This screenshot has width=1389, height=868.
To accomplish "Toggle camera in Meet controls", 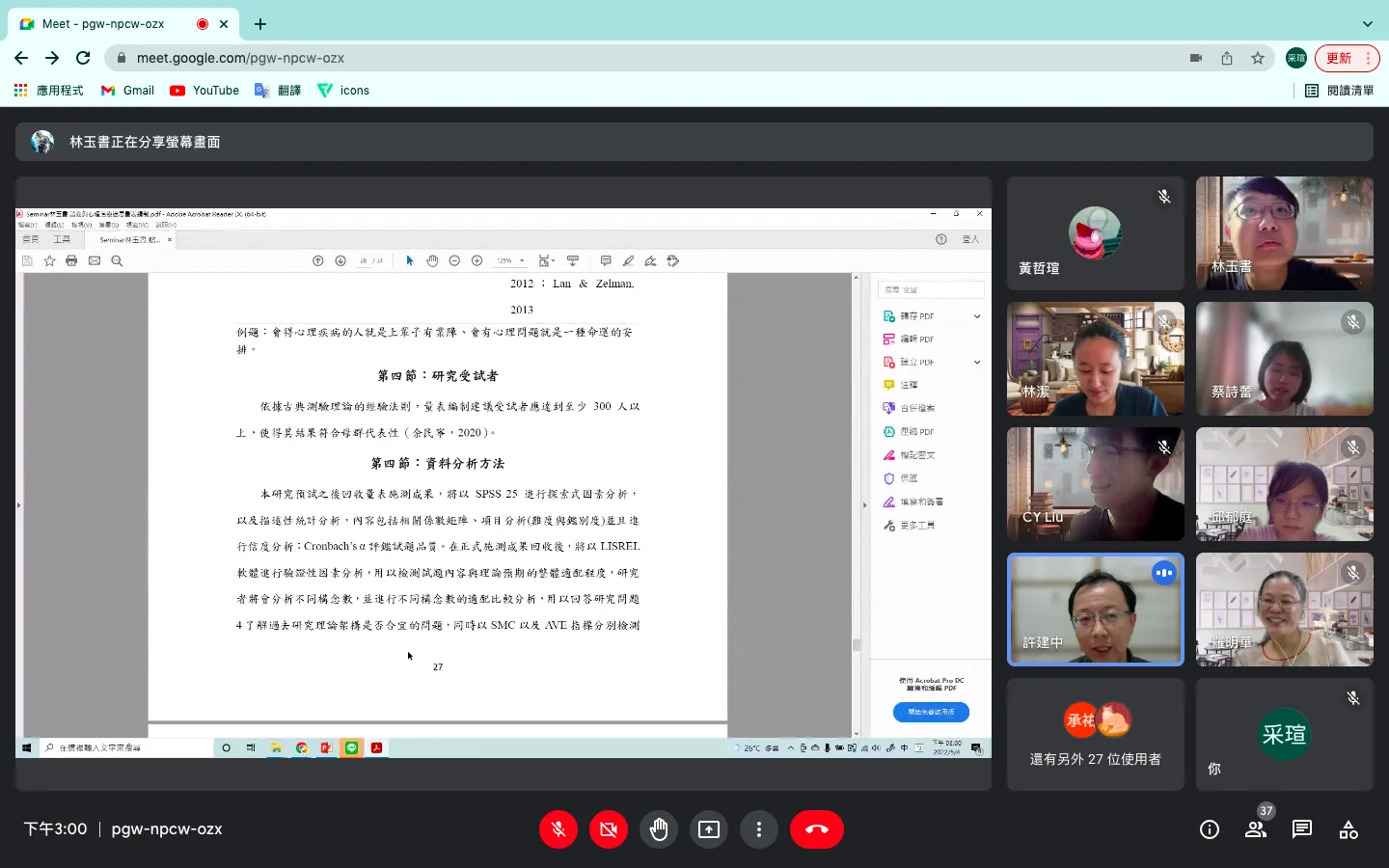I will coord(609,829).
